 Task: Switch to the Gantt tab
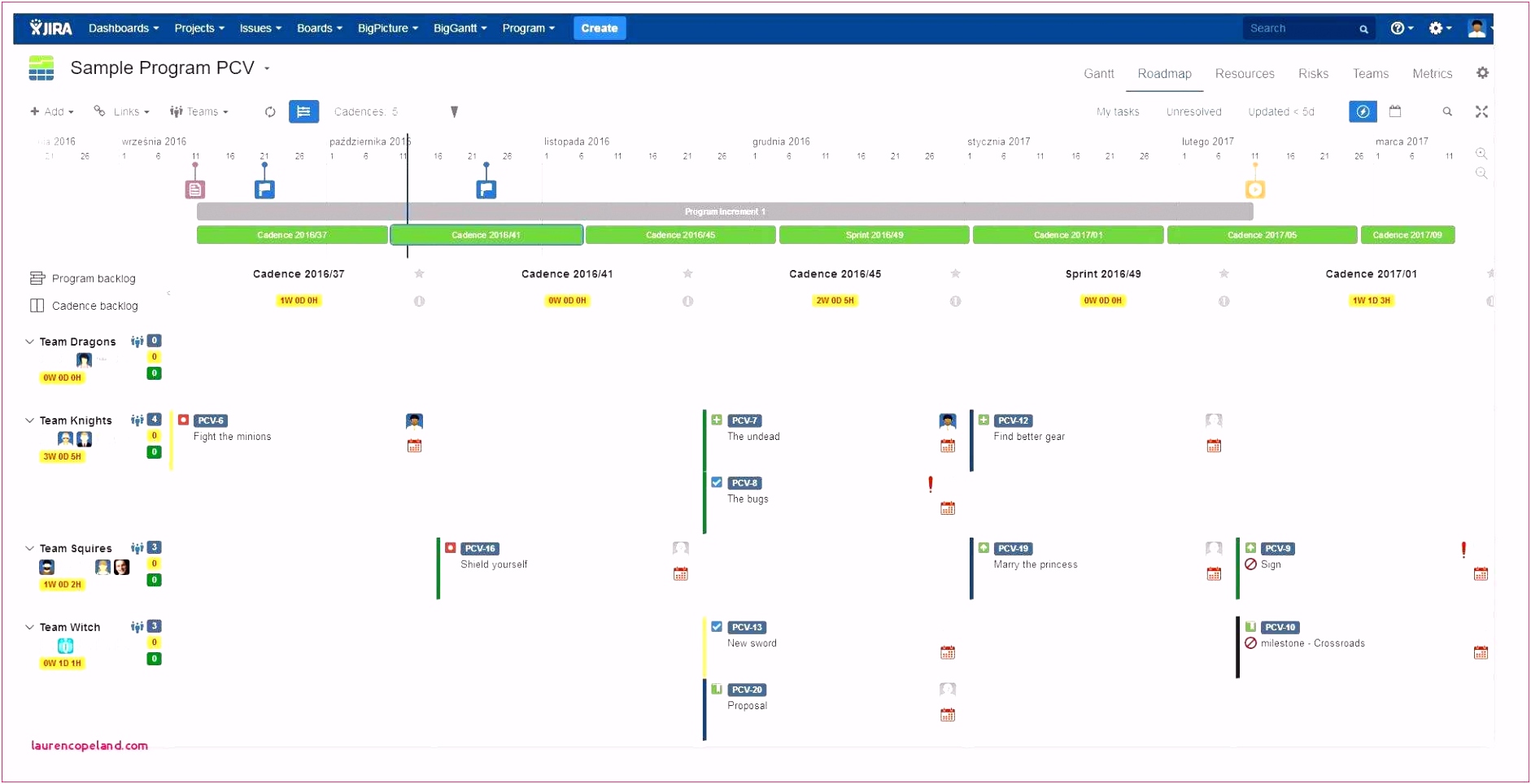pyautogui.click(x=1098, y=73)
